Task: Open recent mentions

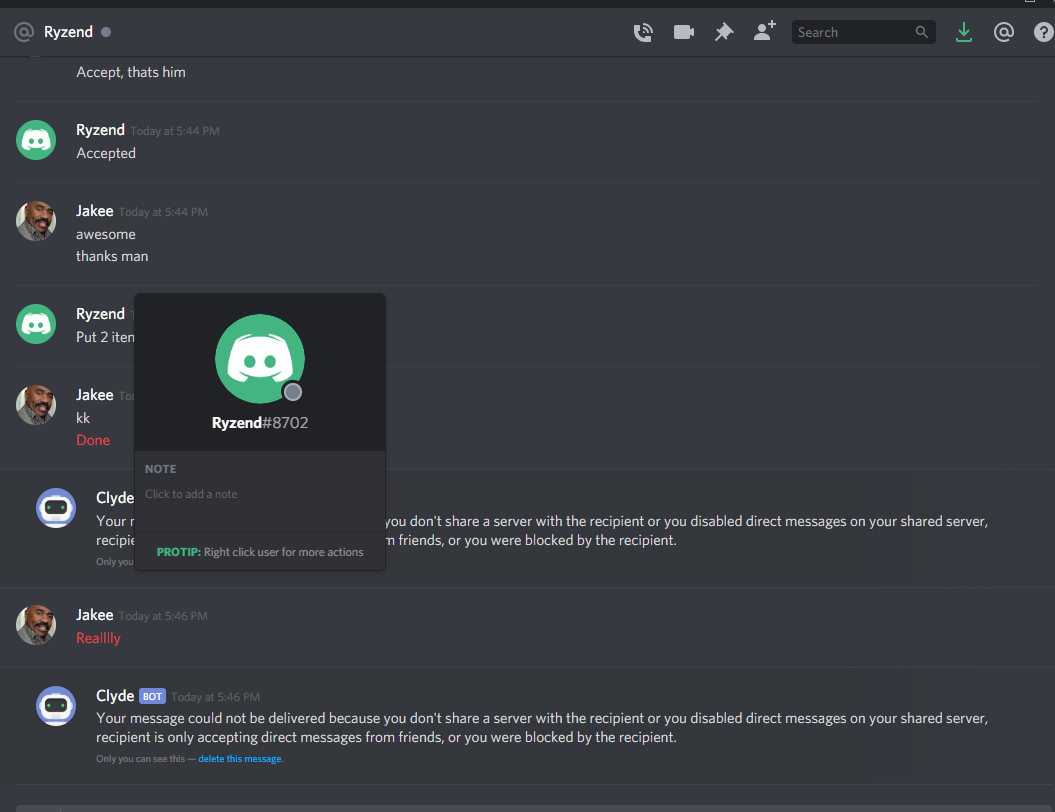Action: tap(1003, 32)
